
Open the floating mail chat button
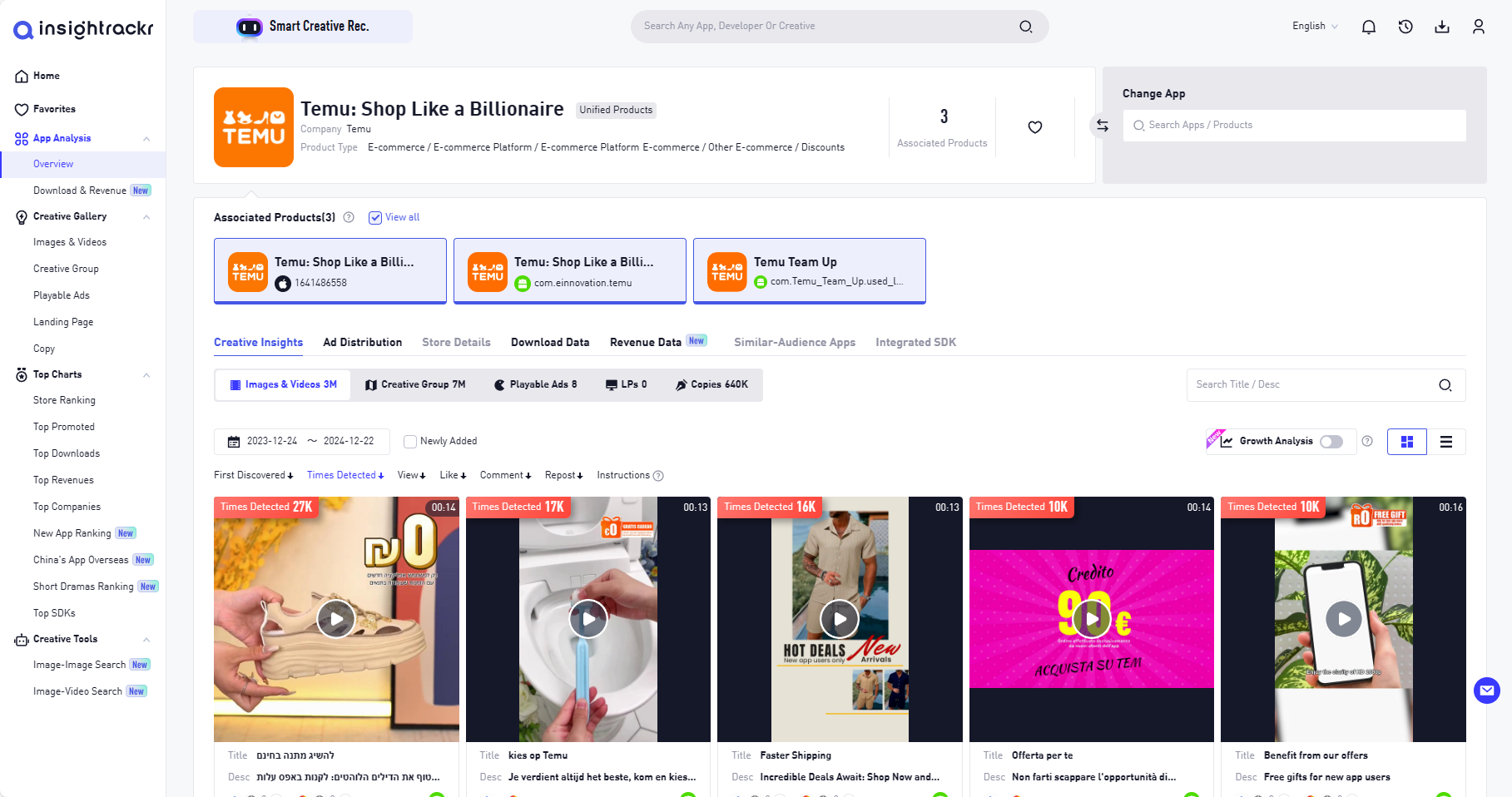coord(1487,691)
